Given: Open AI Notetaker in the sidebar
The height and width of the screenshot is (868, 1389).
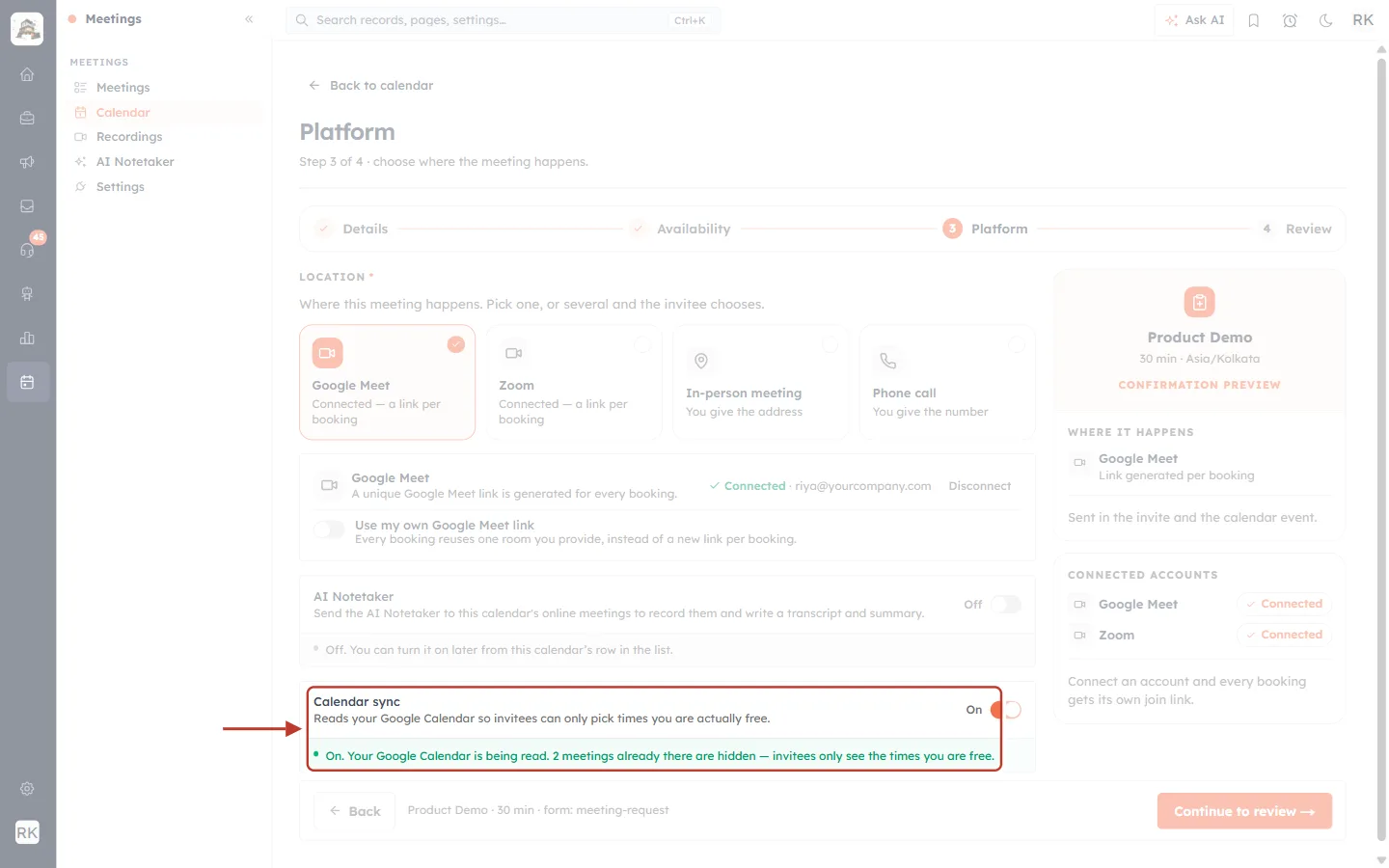Looking at the screenshot, I should 135,162.
